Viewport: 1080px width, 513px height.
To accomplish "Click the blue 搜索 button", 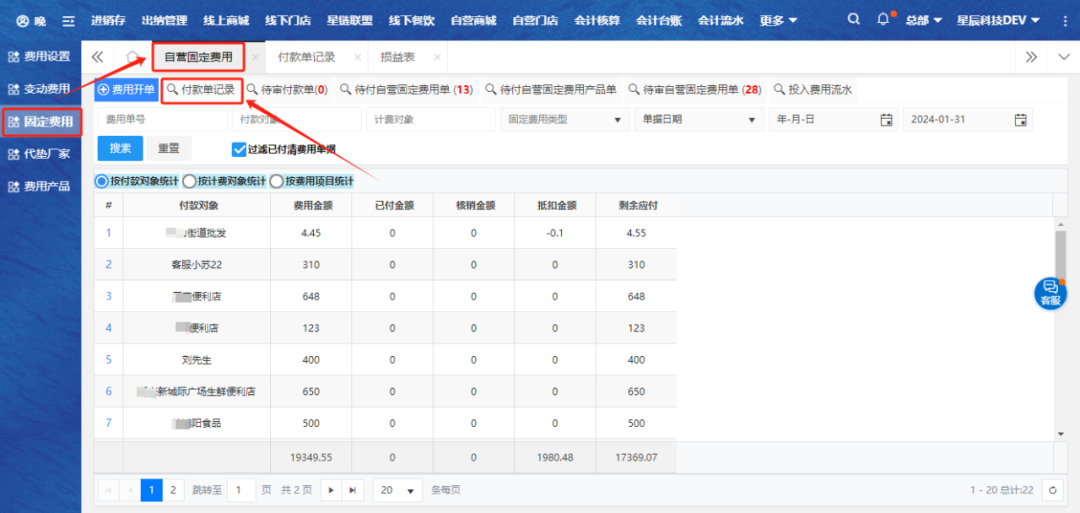I will [x=120, y=149].
